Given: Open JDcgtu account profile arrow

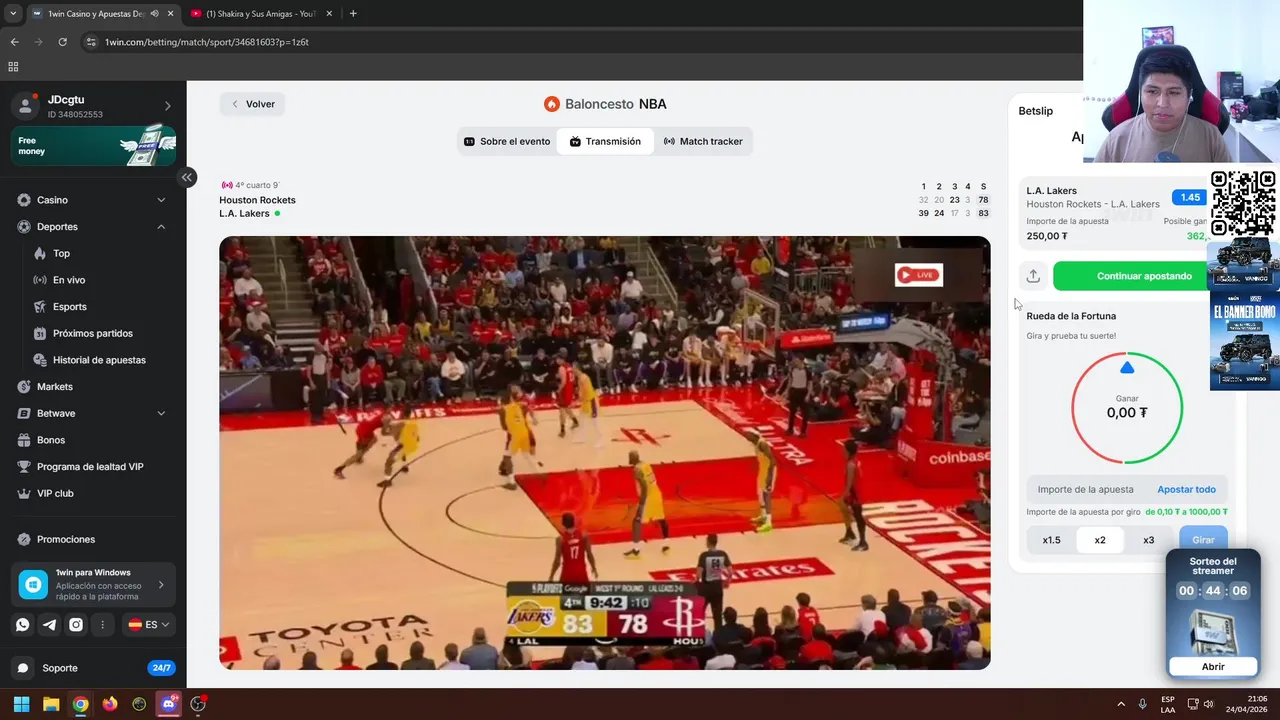Looking at the screenshot, I should pos(167,106).
